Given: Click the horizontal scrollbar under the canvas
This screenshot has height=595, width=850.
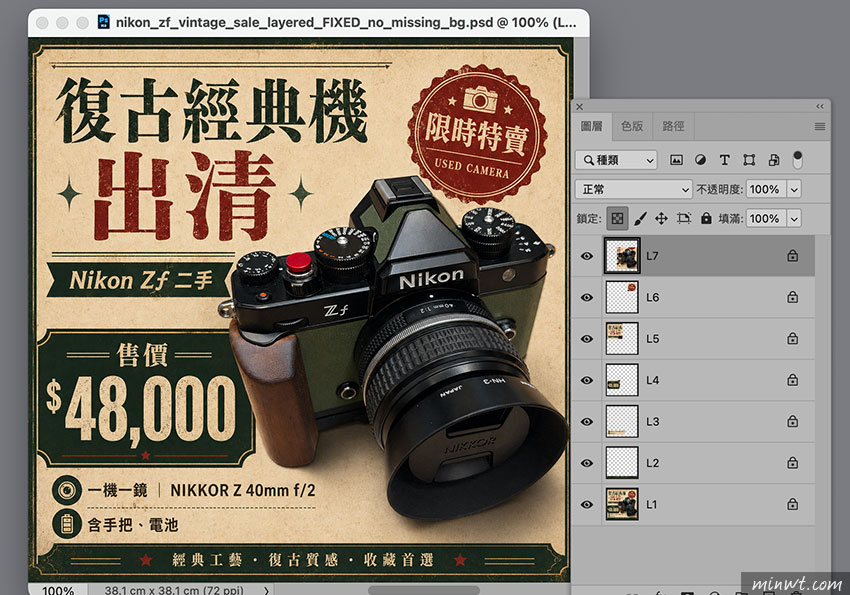Looking at the screenshot, I should tap(423, 590).
